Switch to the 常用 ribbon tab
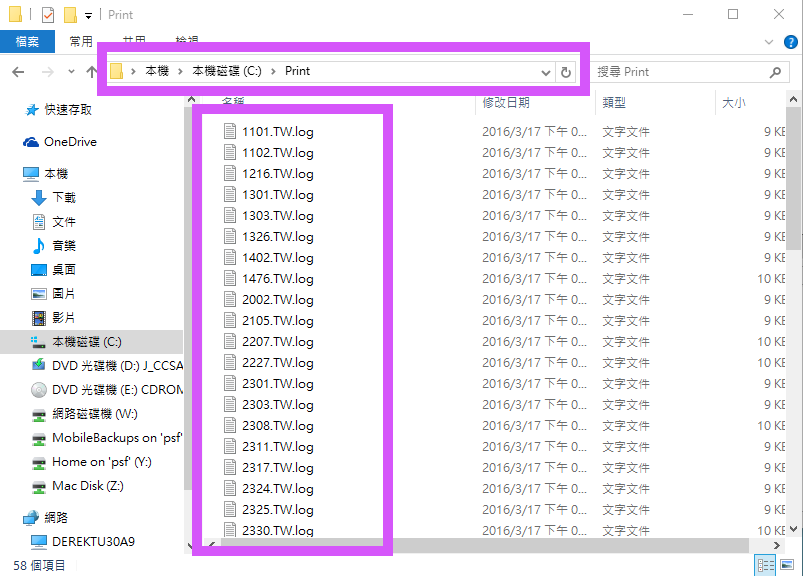803x576 pixels. point(81,42)
